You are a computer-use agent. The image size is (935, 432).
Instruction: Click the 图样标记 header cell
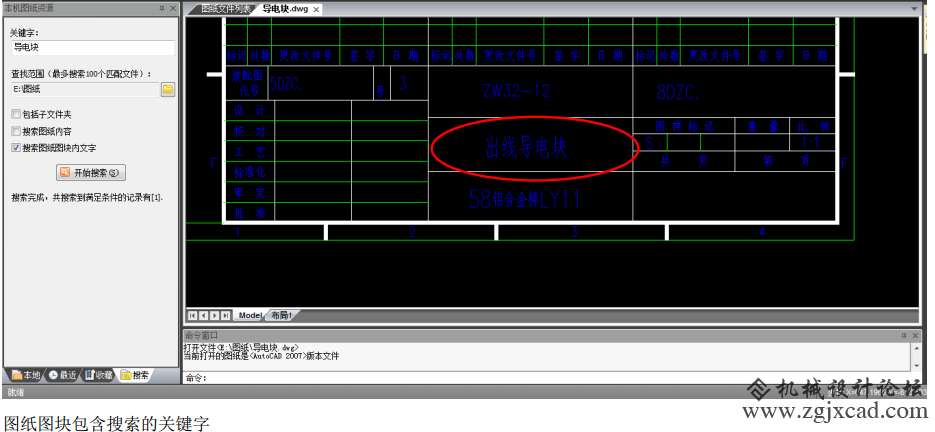[x=684, y=126]
